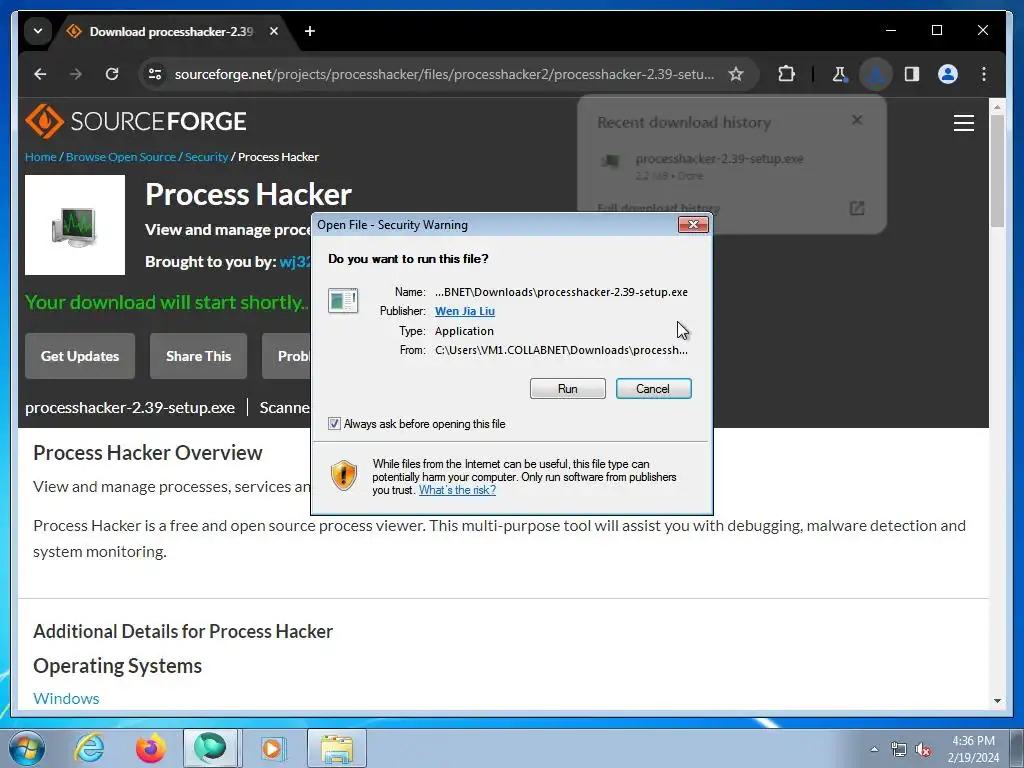Follow the Browse Open Source breadcrumb
This screenshot has height=768, width=1024.
point(121,157)
